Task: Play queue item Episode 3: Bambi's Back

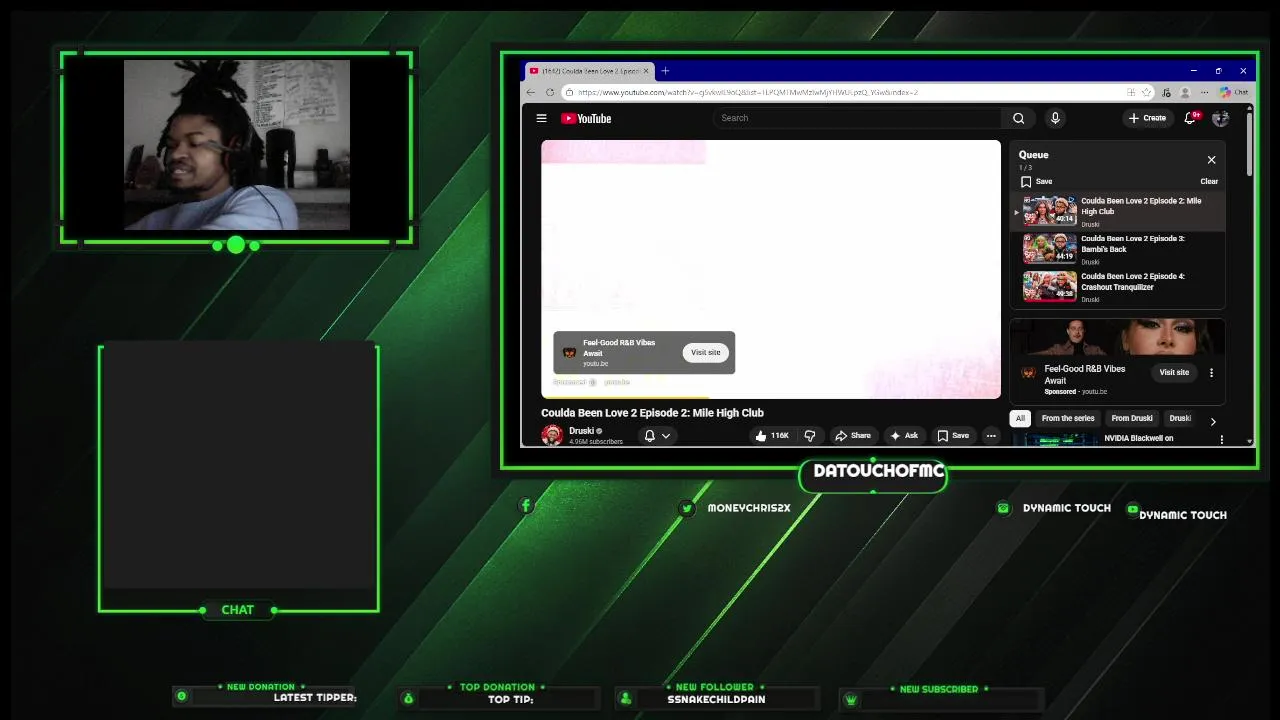Action: coord(1117,249)
